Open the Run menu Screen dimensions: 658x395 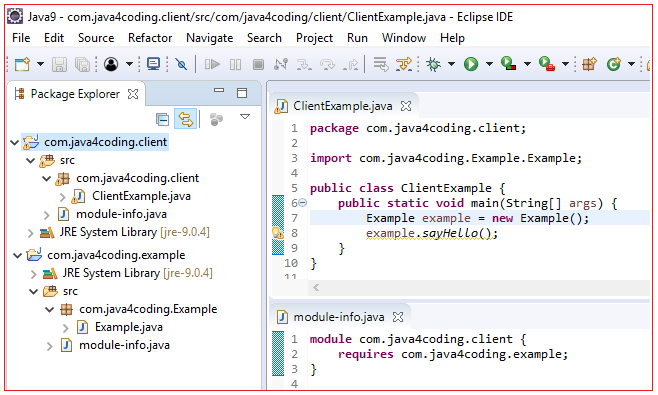point(357,38)
